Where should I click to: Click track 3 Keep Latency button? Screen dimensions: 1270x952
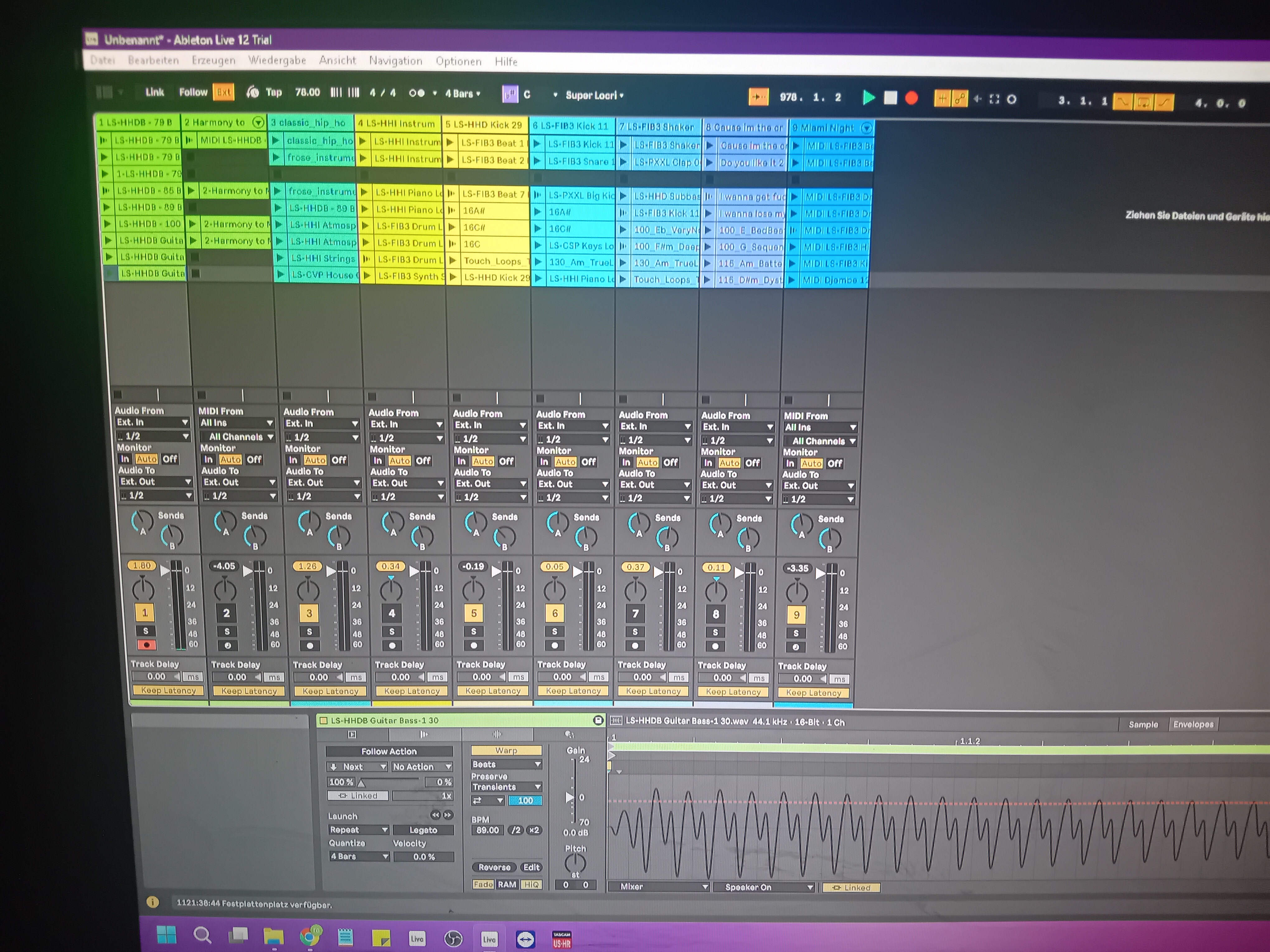point(330,692)
